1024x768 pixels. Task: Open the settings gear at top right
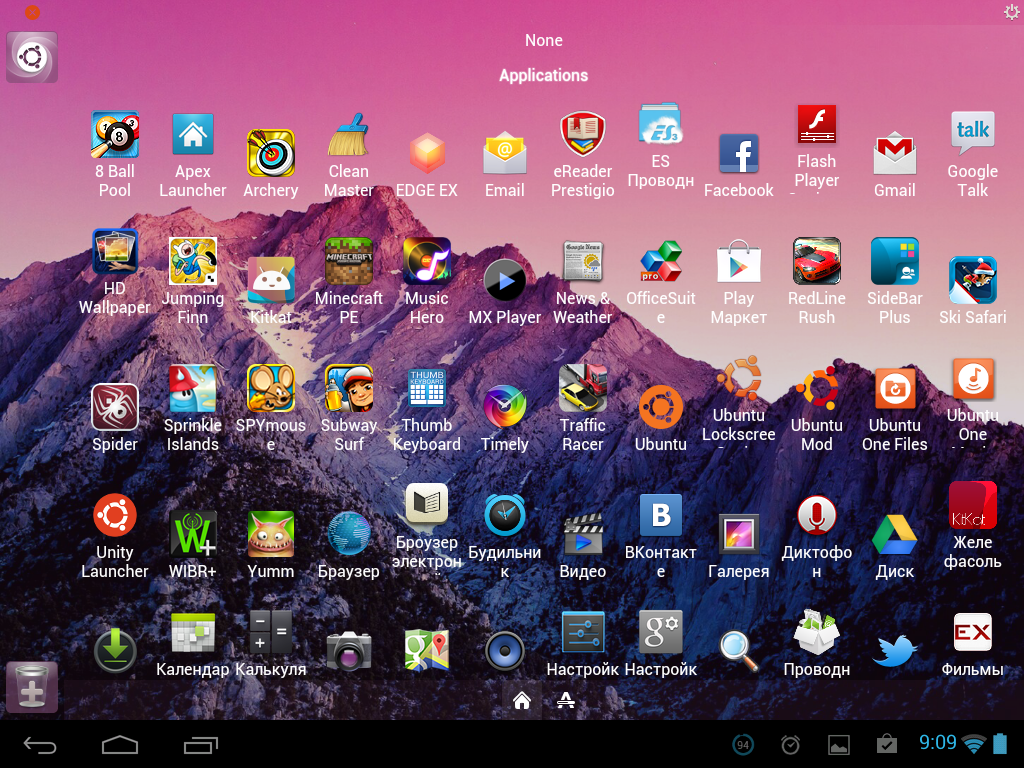point(1011,11)
